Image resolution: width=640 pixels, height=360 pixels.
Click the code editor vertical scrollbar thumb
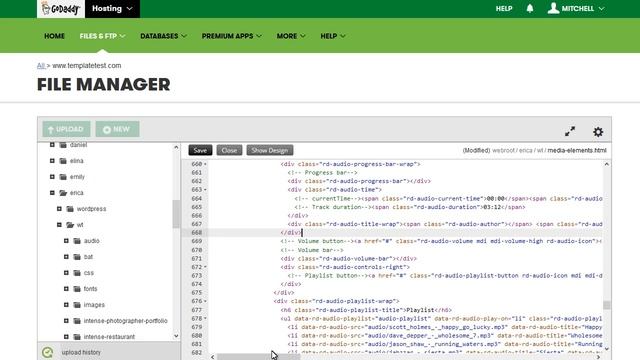[x=607, y=305]
